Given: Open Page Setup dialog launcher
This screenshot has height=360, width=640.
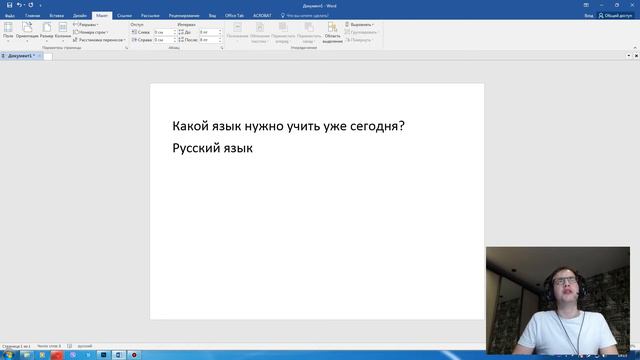Looking at the screenshot, I should [x=127, y=48].
